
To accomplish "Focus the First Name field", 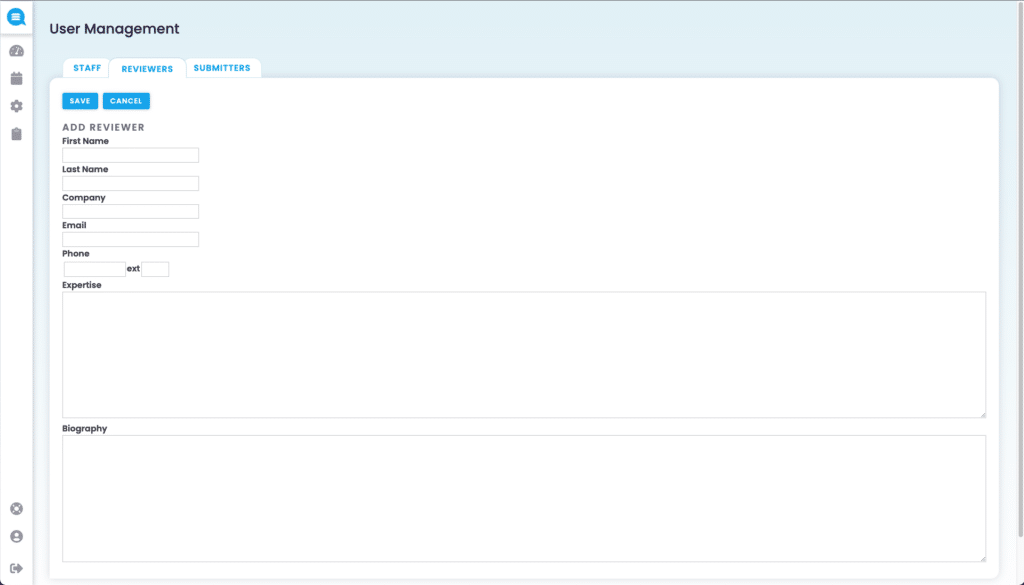I will [131, 155].
